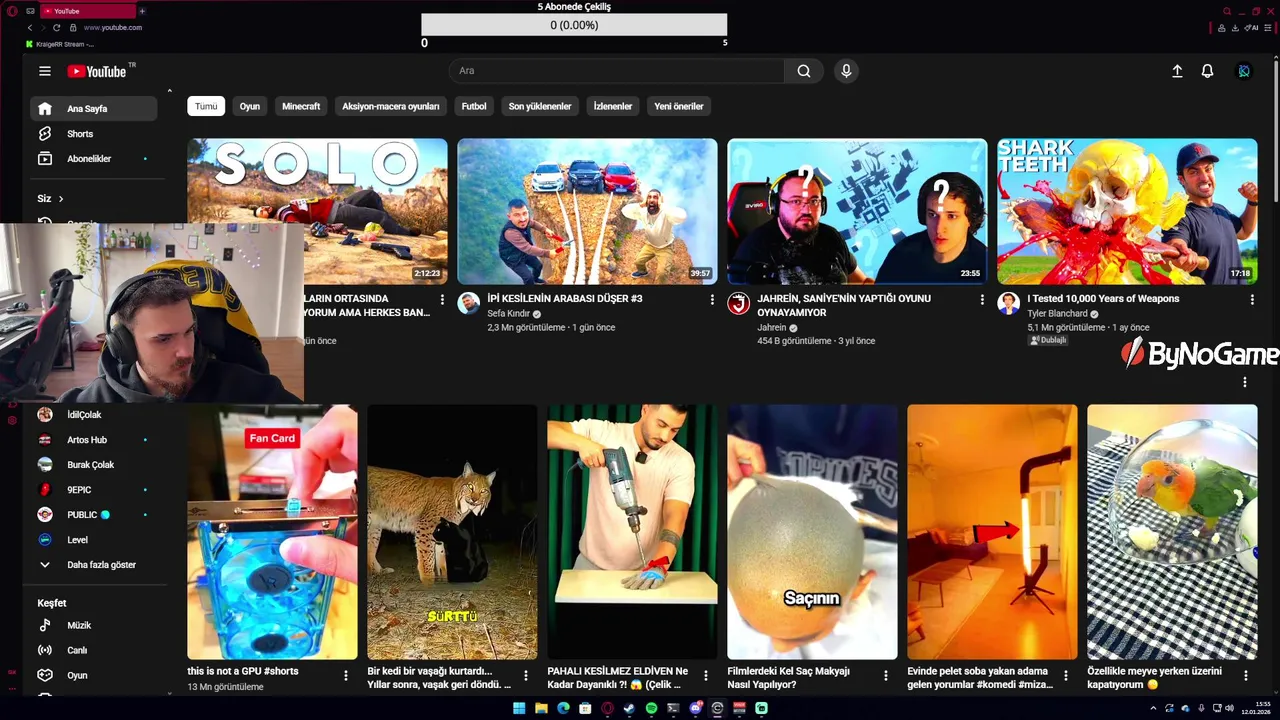Click the Ara search field
Viewport: 1280px width, 720px height.
point(617,71)
